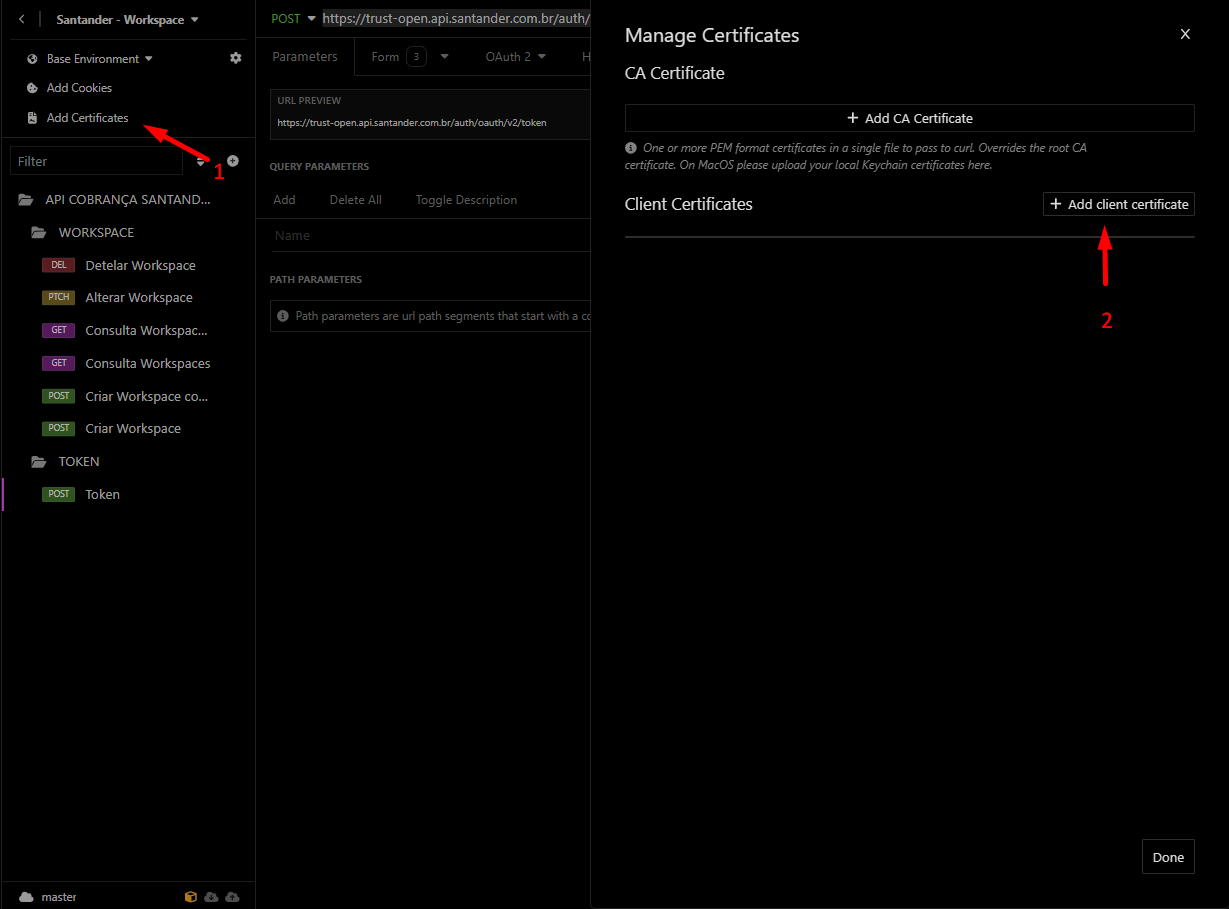The image size is (1229, 909).
Task: Focus the Filter field in the sidebar
Action: click(96, 161)
